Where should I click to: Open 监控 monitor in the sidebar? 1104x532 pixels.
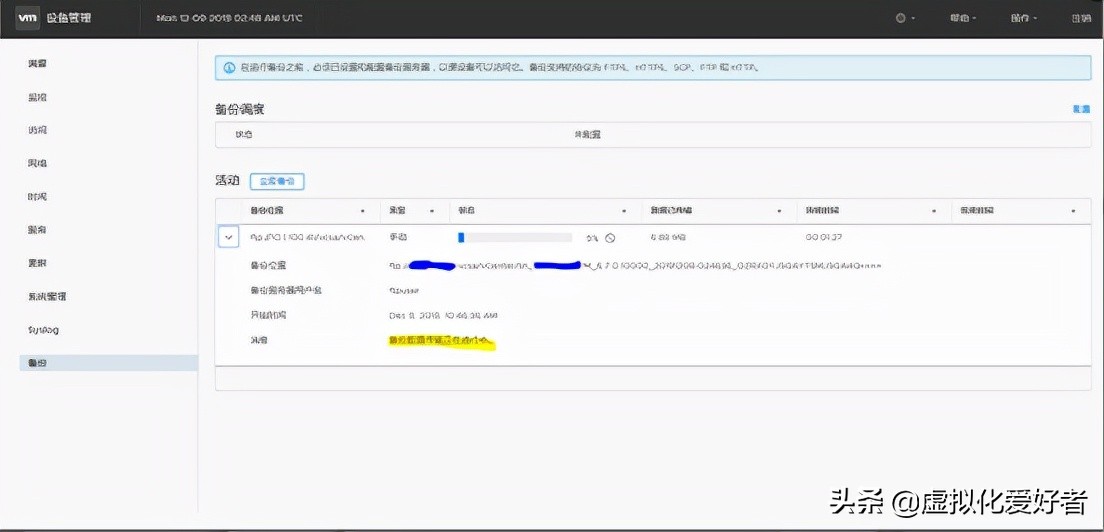pyautogui.click(x=37, y=97)
